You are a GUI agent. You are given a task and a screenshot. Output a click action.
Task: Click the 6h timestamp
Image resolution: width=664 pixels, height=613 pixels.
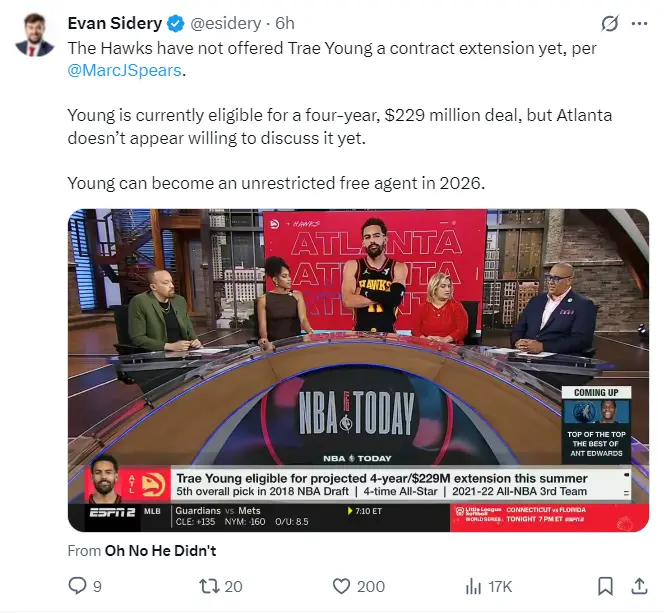285,24
